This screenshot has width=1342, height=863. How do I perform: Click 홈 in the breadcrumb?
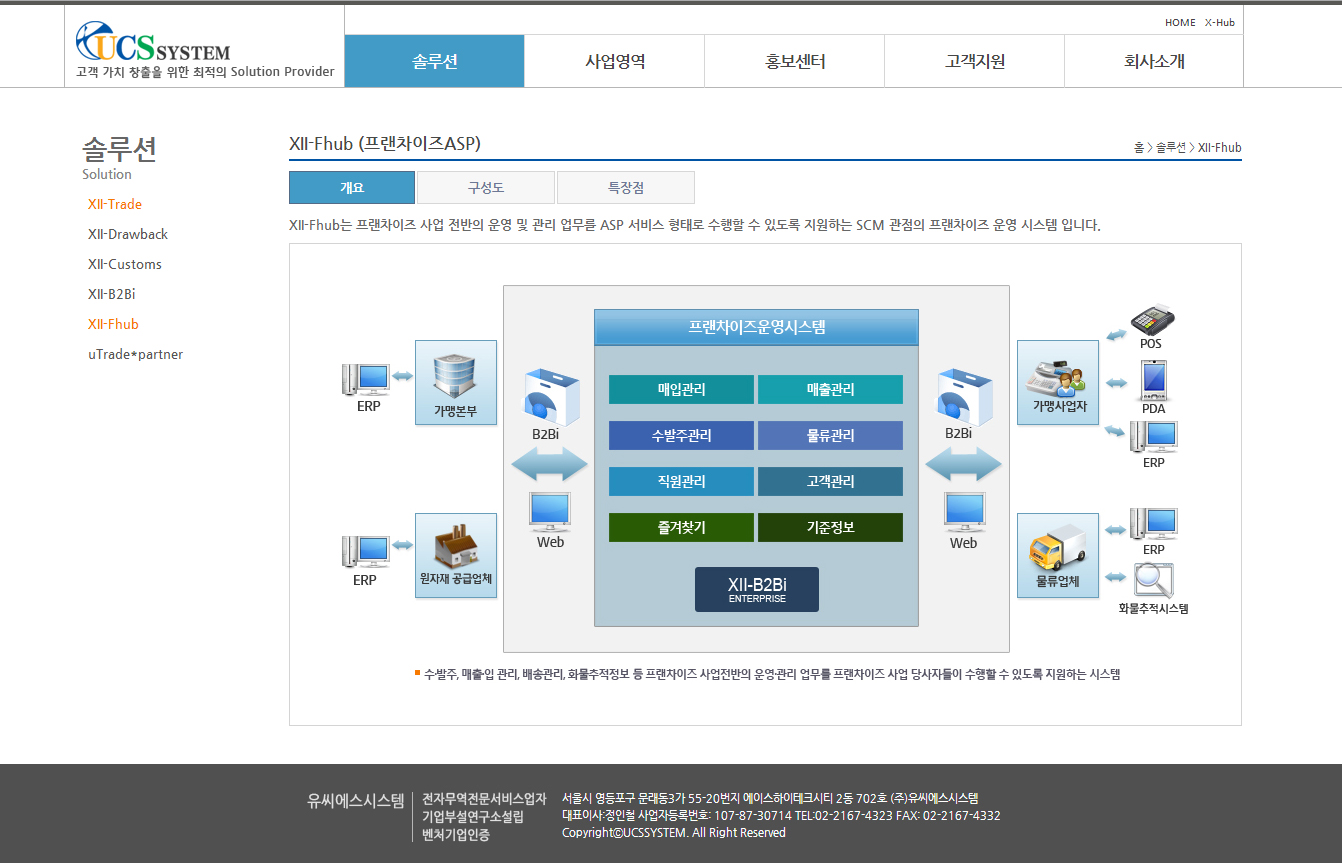point(1138,148)
